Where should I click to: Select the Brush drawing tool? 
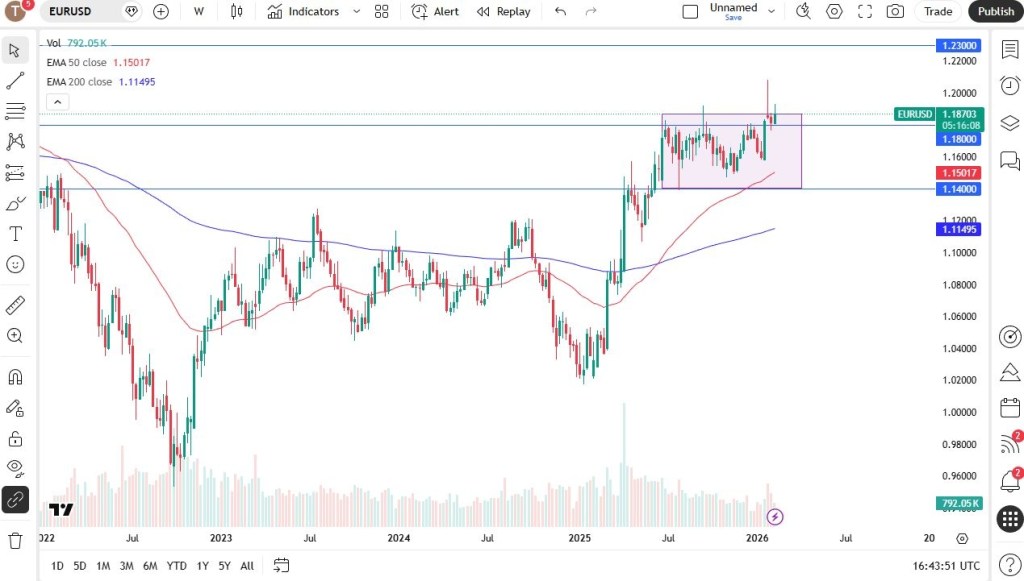point(15,204)
